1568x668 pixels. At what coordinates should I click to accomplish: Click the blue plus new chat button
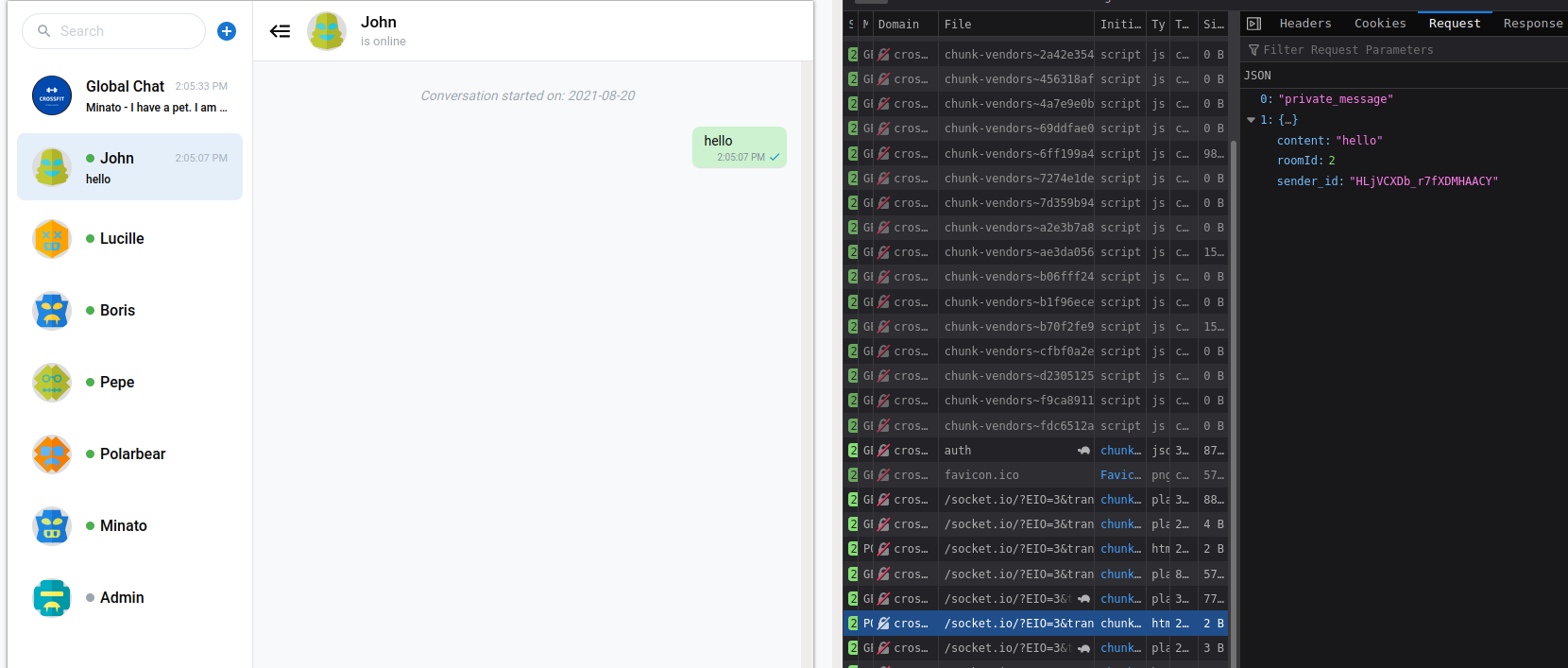tap(227, 31)
